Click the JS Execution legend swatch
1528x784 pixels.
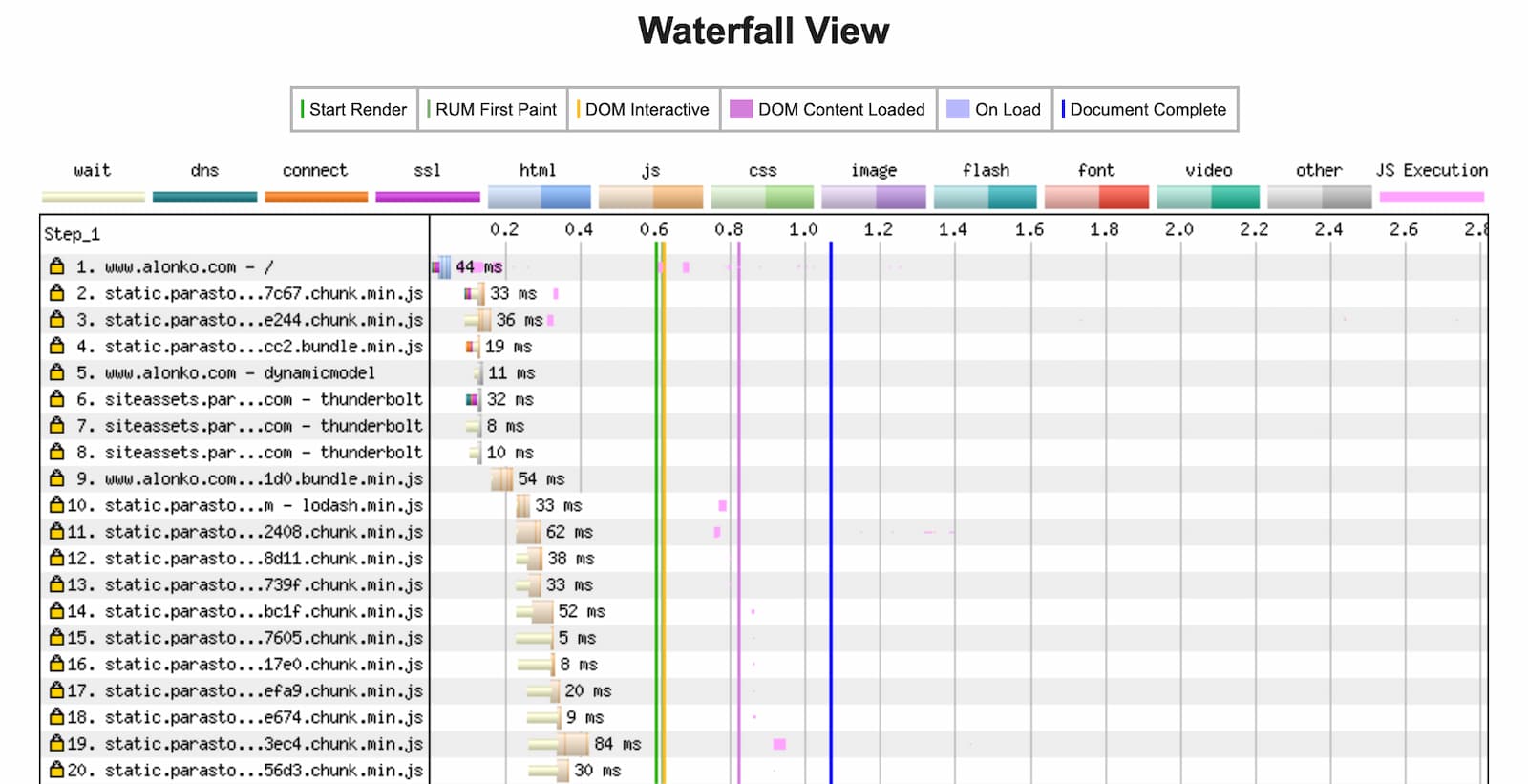click(1431, 198)
